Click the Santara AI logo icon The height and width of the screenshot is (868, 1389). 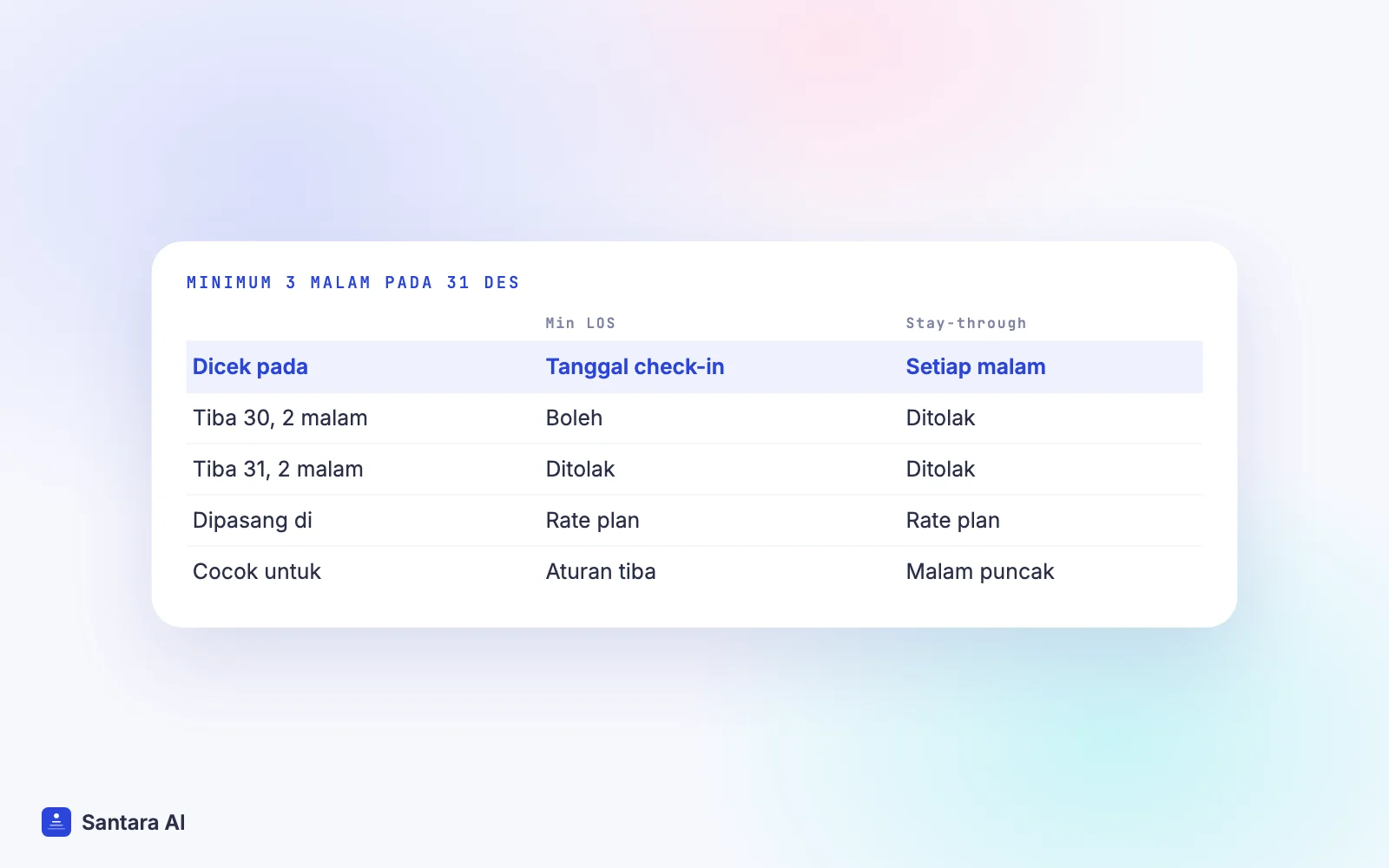click(56, 822)
